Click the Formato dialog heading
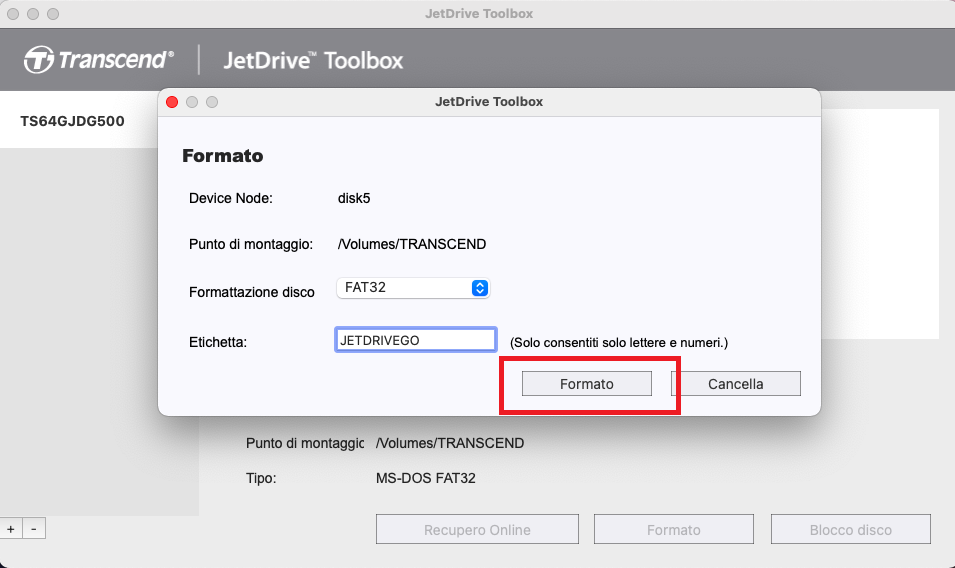Image resolution: width=955 pixels, height=568 pixels. coord(223,156)
